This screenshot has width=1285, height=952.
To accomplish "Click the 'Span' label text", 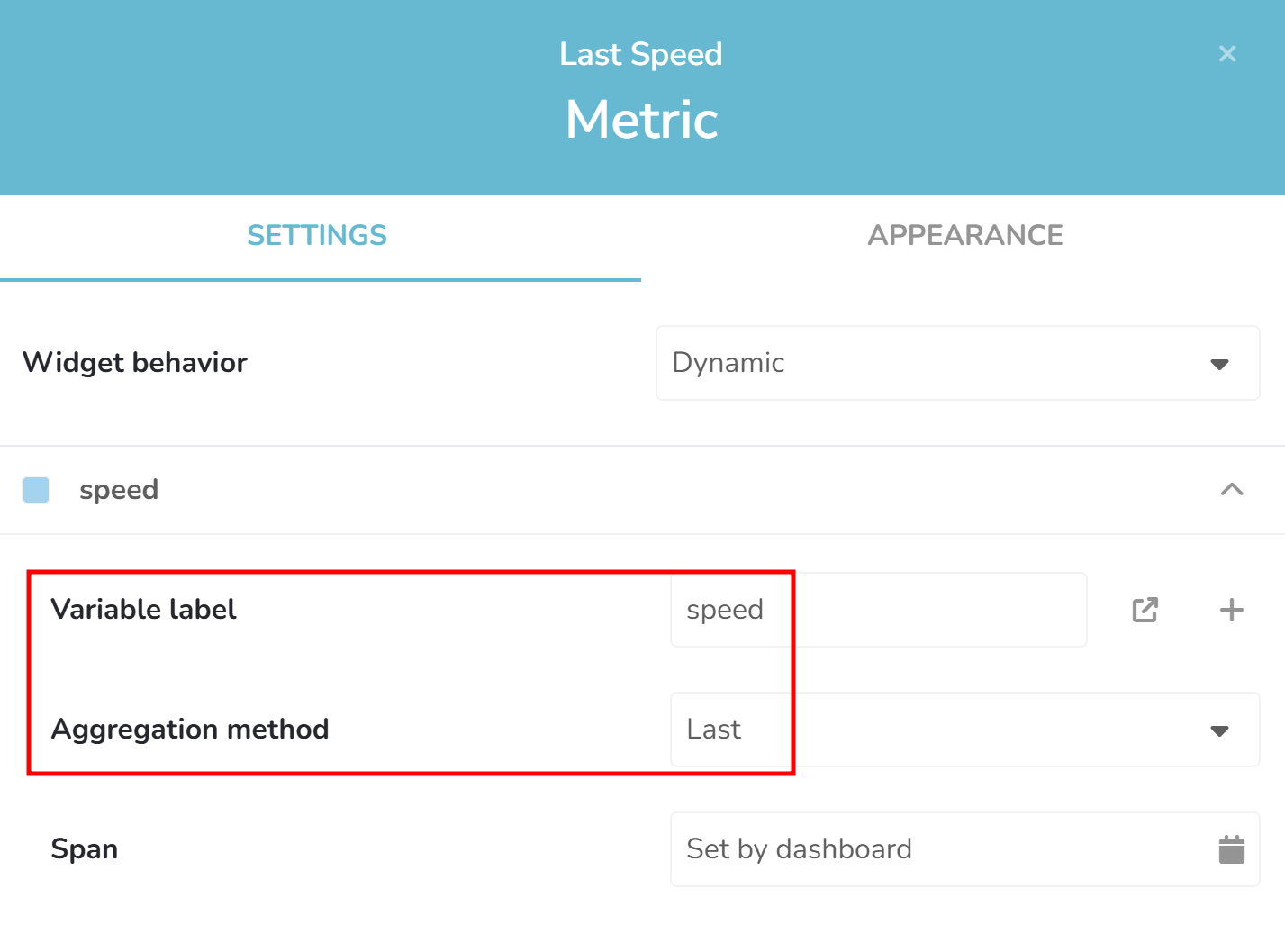I will coord(85,849).
